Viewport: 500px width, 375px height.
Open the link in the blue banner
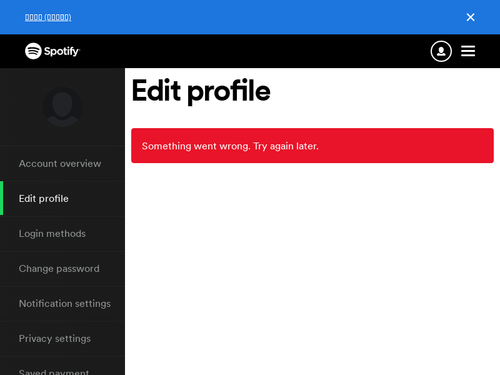pyautogui.click(x=48, y=17)
